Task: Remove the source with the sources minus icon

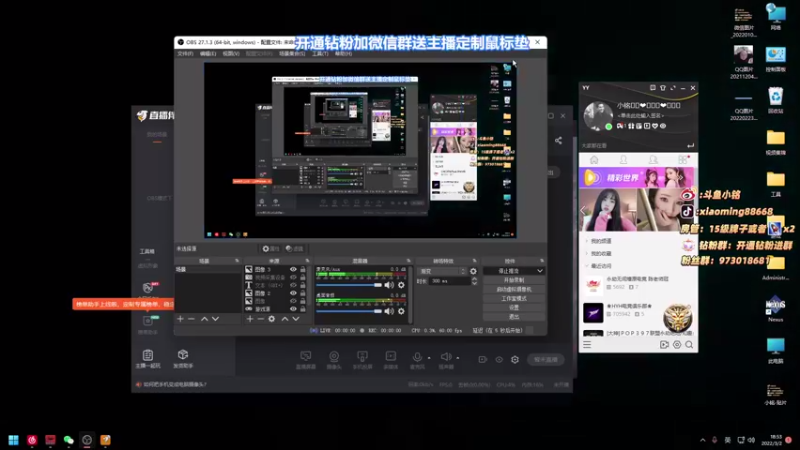Action: (260, 319)
